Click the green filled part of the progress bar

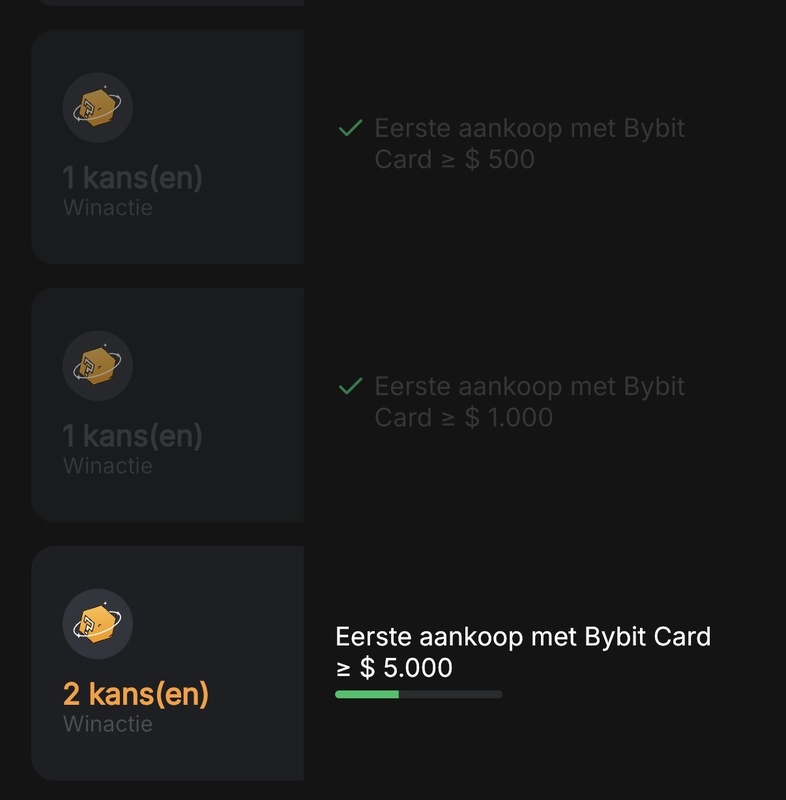point(366,694)
